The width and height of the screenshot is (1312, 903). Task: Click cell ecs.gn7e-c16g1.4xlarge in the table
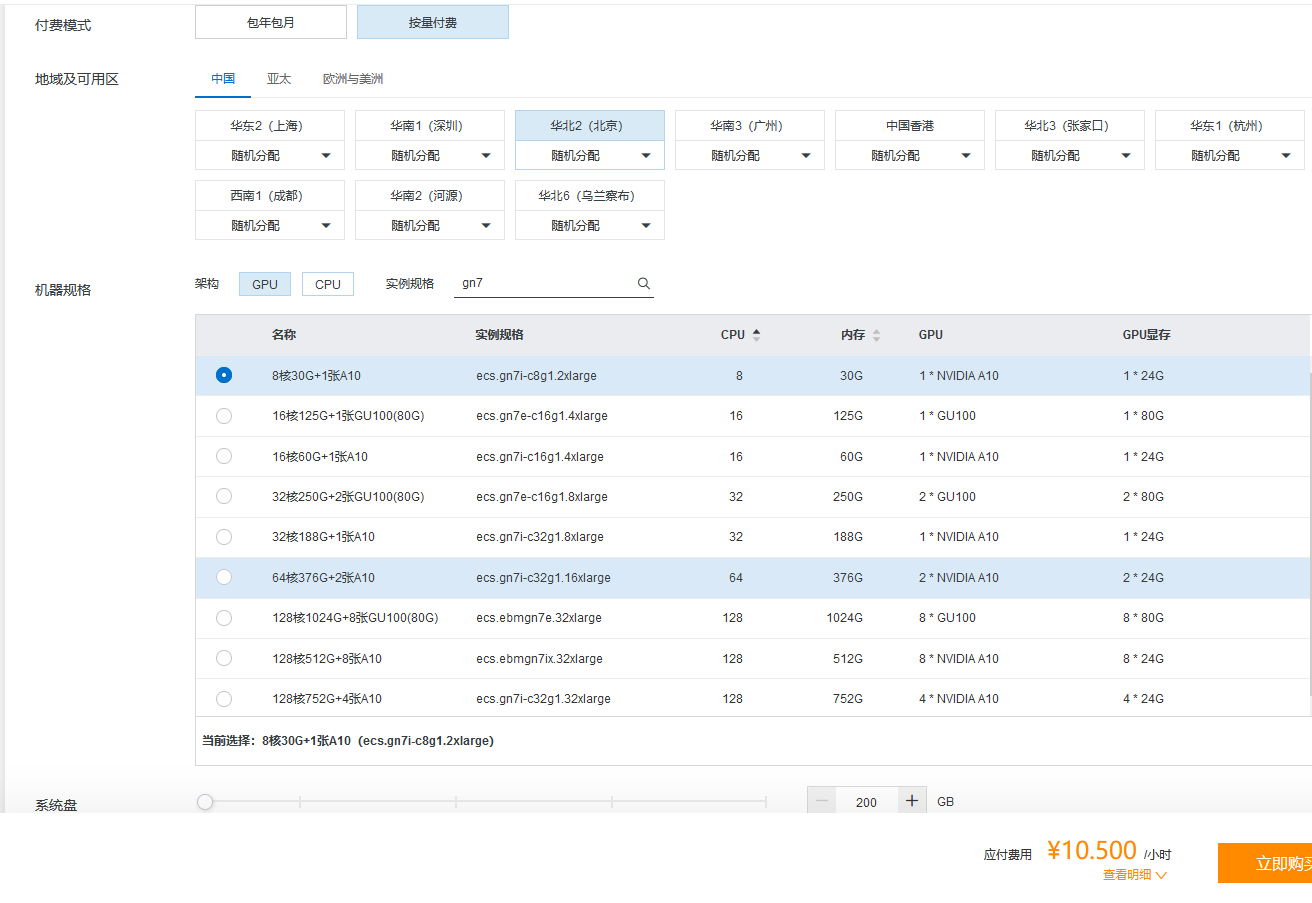[542, 416]
